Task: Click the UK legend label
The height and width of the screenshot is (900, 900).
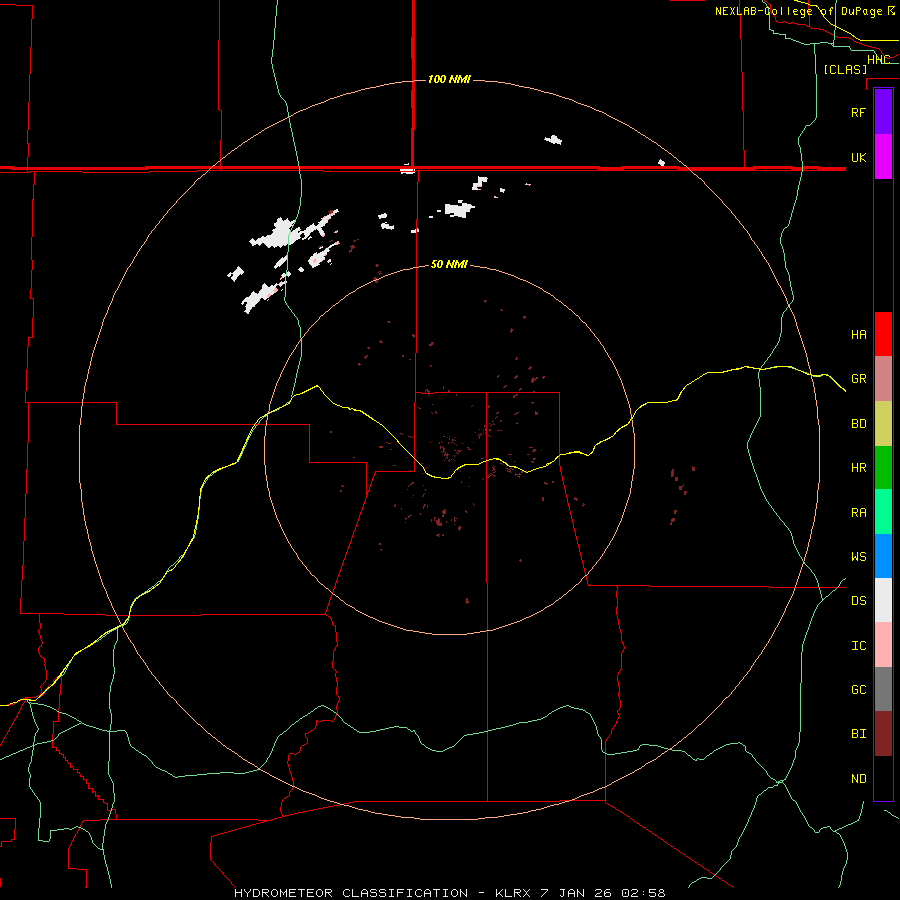Action: tap(858, 158)
